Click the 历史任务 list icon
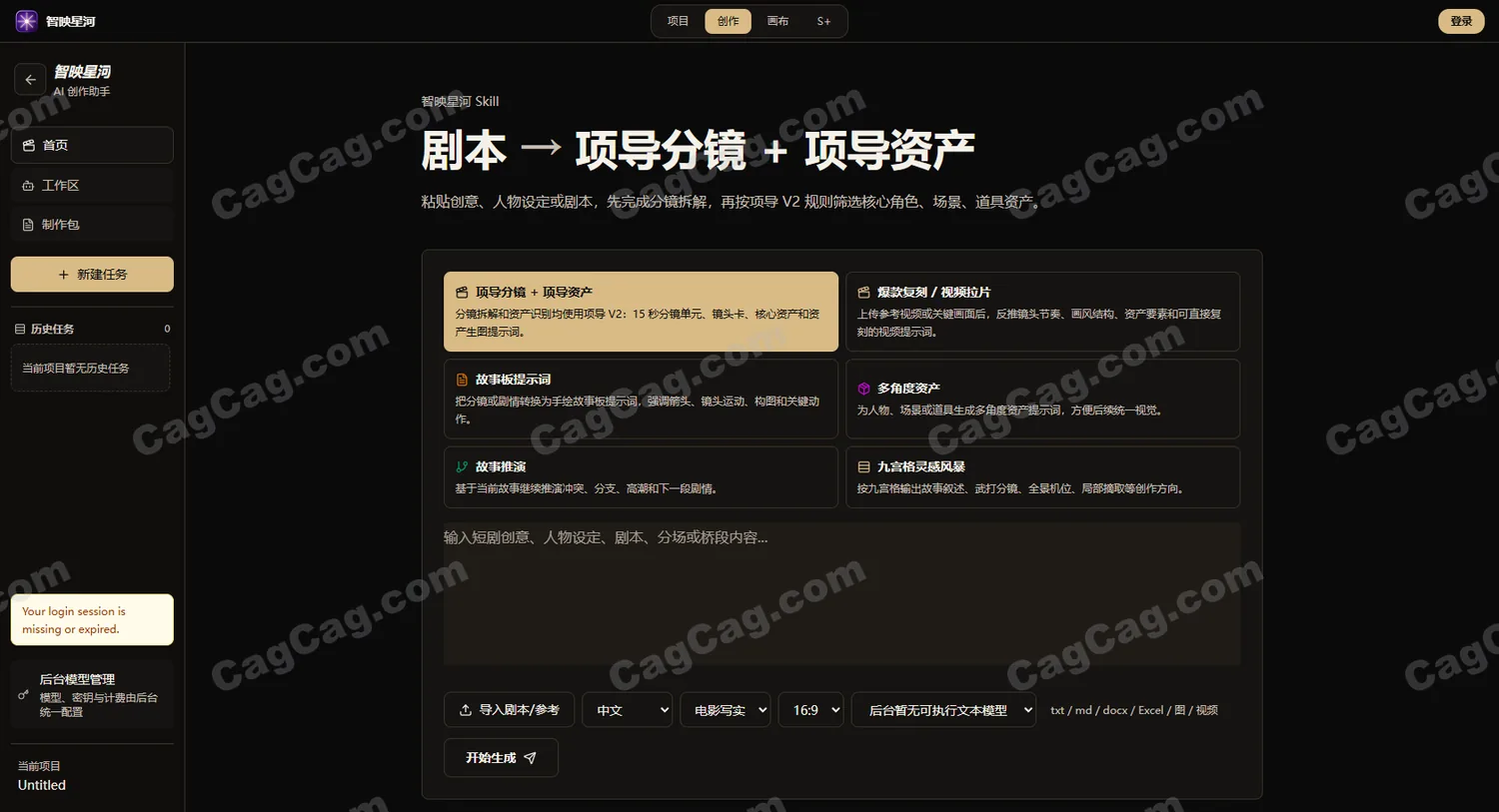The width and height of the screenshot is (1499, 812). pyautogui.click(x=20, y=329)
